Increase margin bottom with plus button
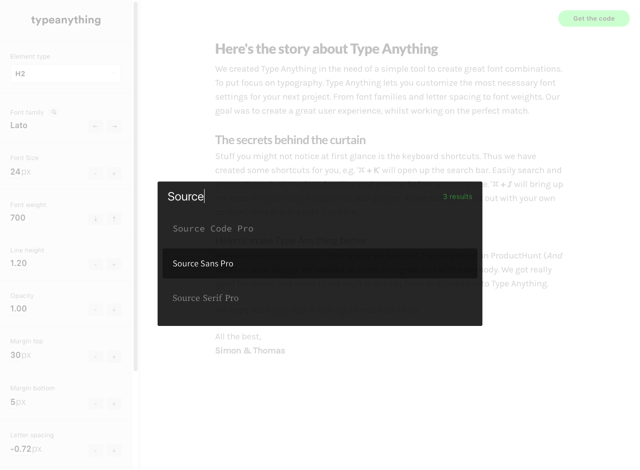The width and height of the screenshot is (640, 470). (114, 403)
